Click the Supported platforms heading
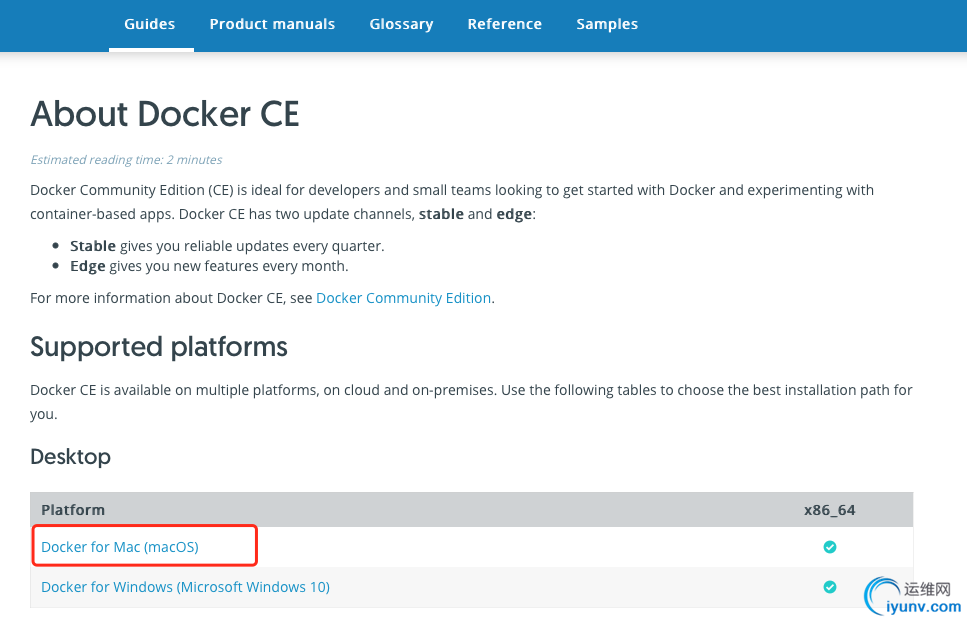Screen dimensions: 967x623 [158, 347]
